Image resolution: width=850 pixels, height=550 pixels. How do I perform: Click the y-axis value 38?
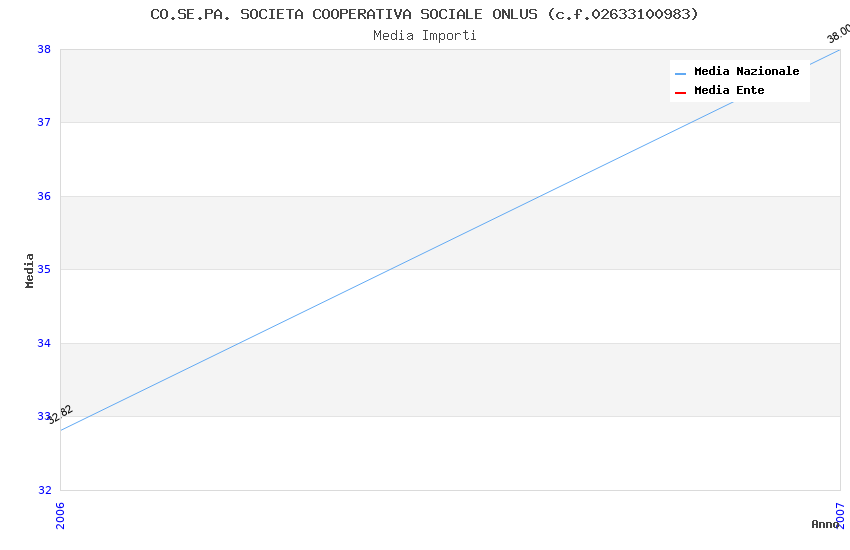(x=44, y=49)
